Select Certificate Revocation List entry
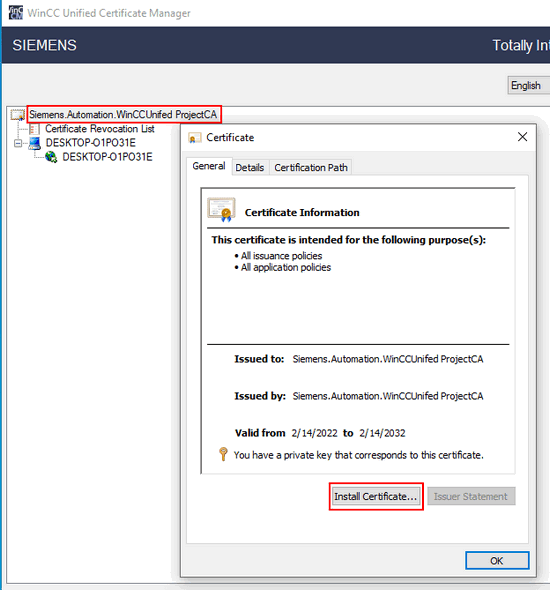Viewport: 550px width, 590px height. click(100, 129)
